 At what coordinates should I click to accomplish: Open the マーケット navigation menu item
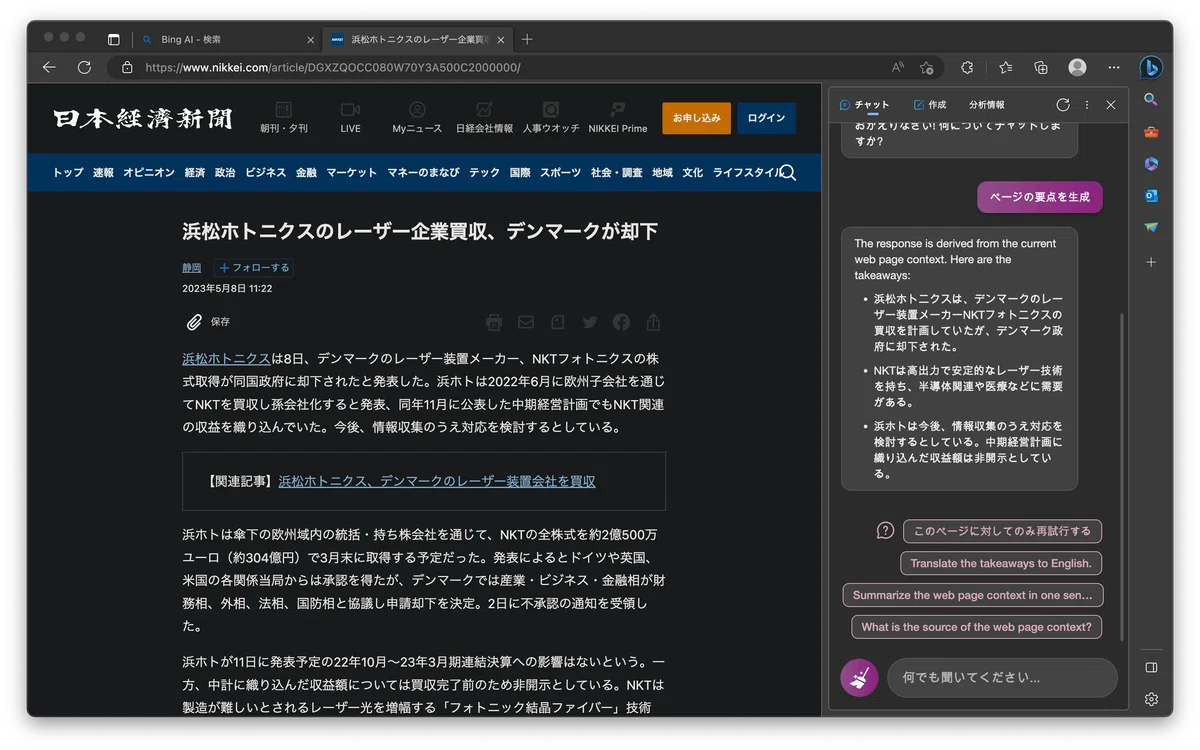coord(351,172)
